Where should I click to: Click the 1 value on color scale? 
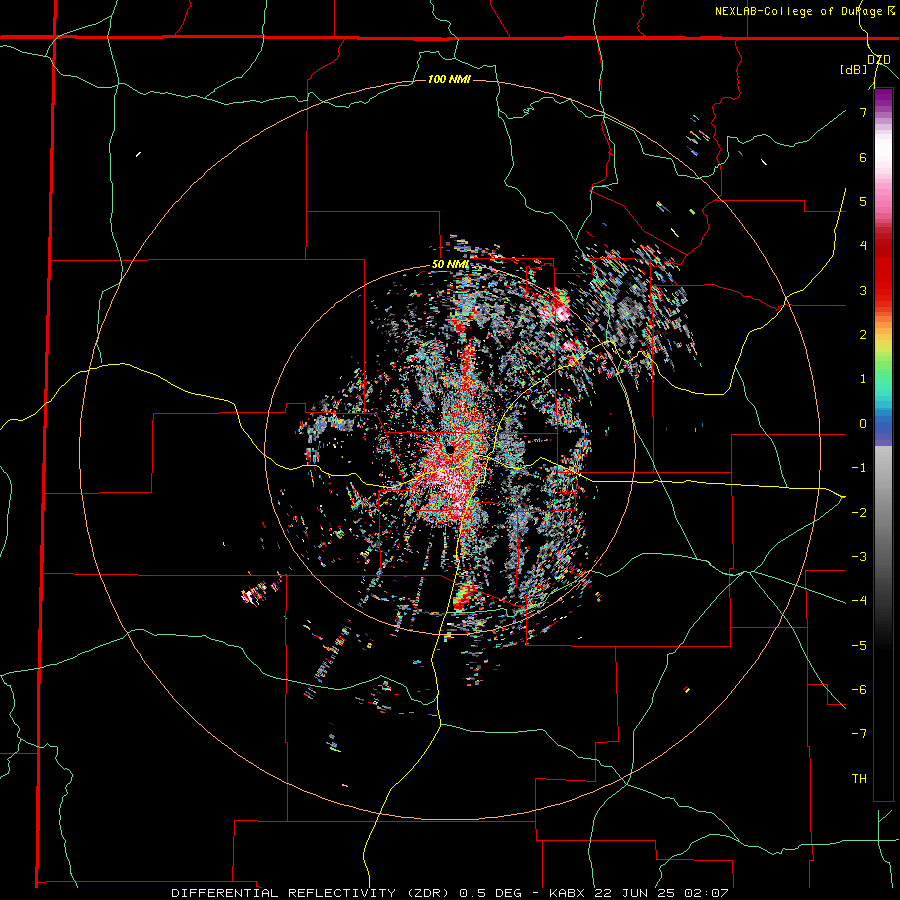point(863,379)
